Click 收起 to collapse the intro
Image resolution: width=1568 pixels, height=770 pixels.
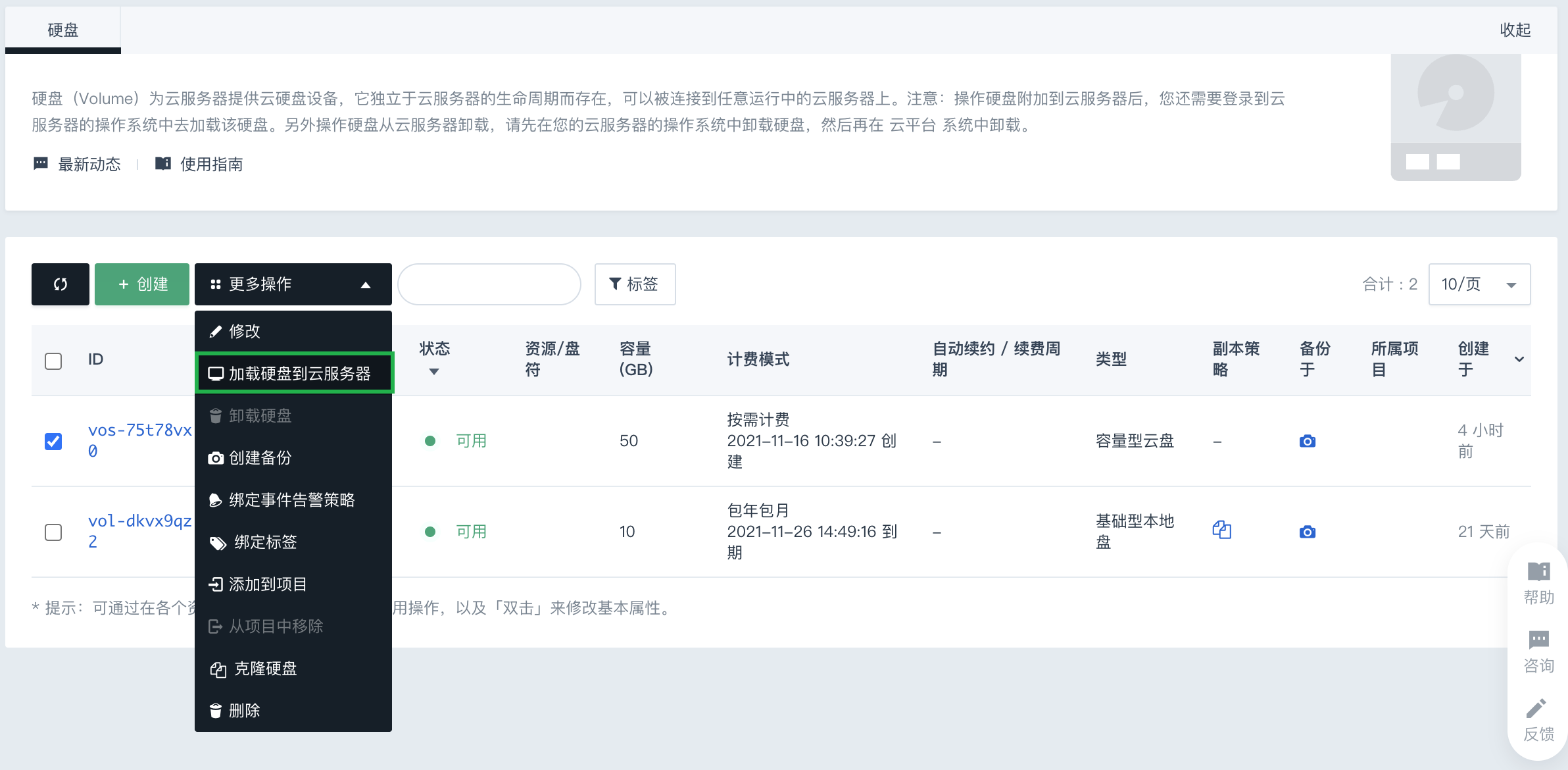point(1515,30)
